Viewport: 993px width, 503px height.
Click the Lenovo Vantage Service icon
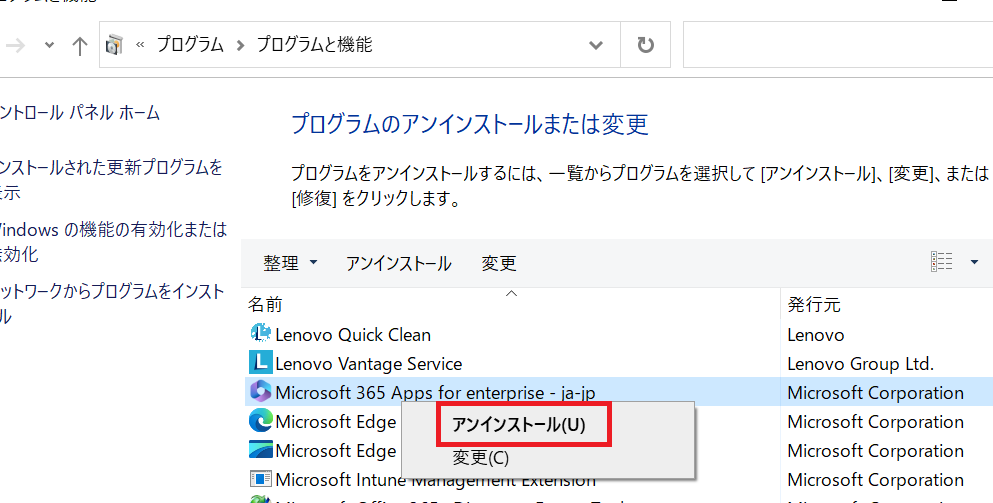pyautogui.click(x=261, y=363)
